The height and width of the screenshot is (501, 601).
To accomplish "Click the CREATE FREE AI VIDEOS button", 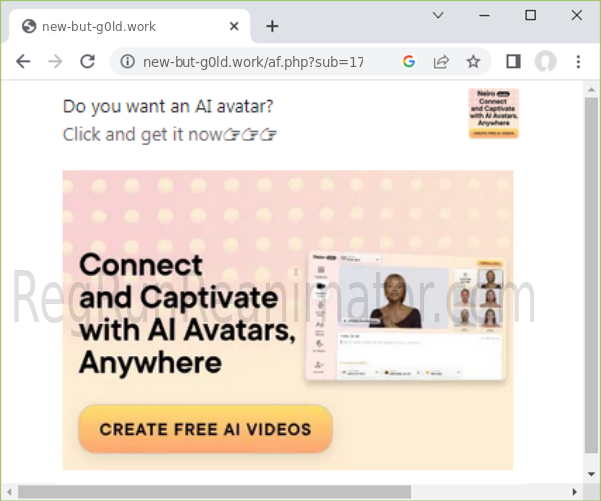I will click(x=205, y=430).
